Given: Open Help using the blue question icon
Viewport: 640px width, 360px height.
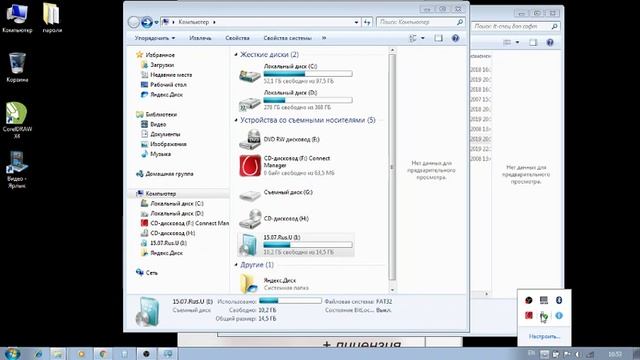Looking at the screenshot, I should (x=456, y=38).
